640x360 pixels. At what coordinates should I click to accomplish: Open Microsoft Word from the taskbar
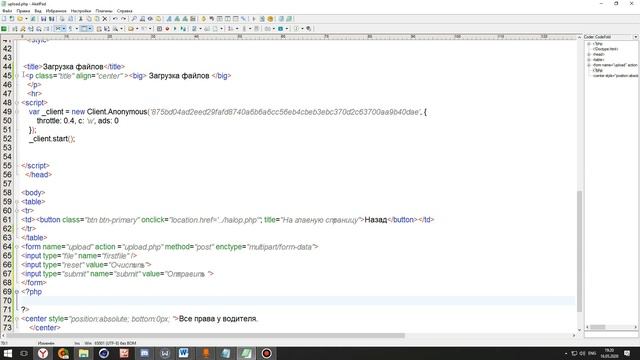(184, 353)
